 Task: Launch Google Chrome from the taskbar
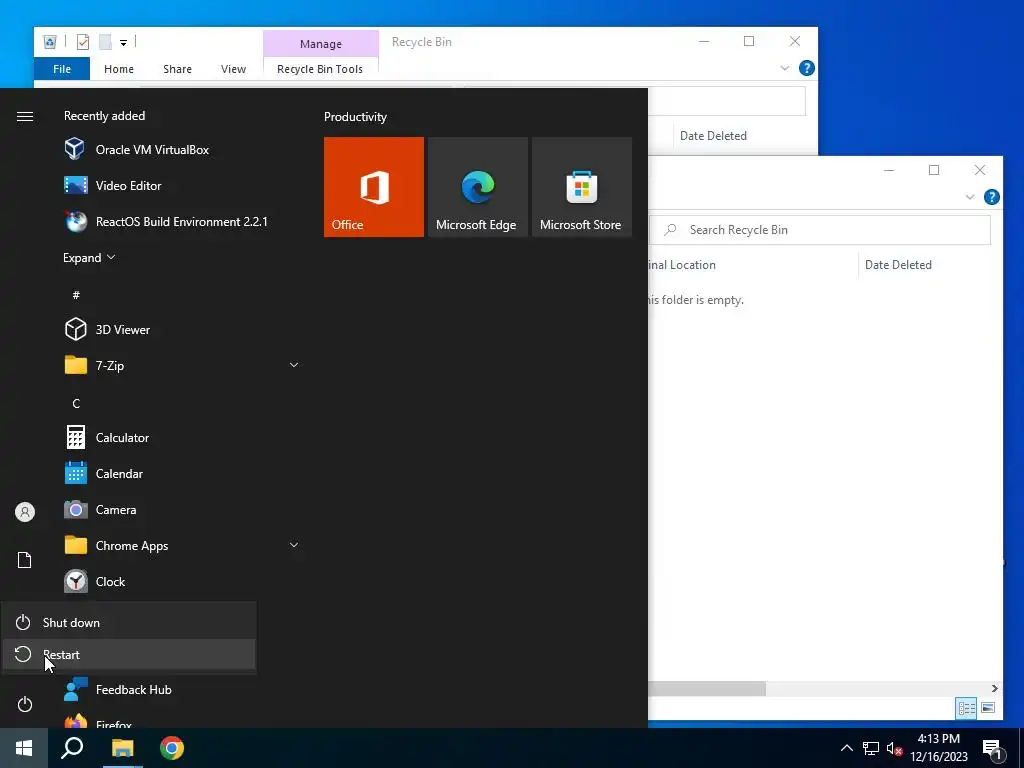click(172, 748)
